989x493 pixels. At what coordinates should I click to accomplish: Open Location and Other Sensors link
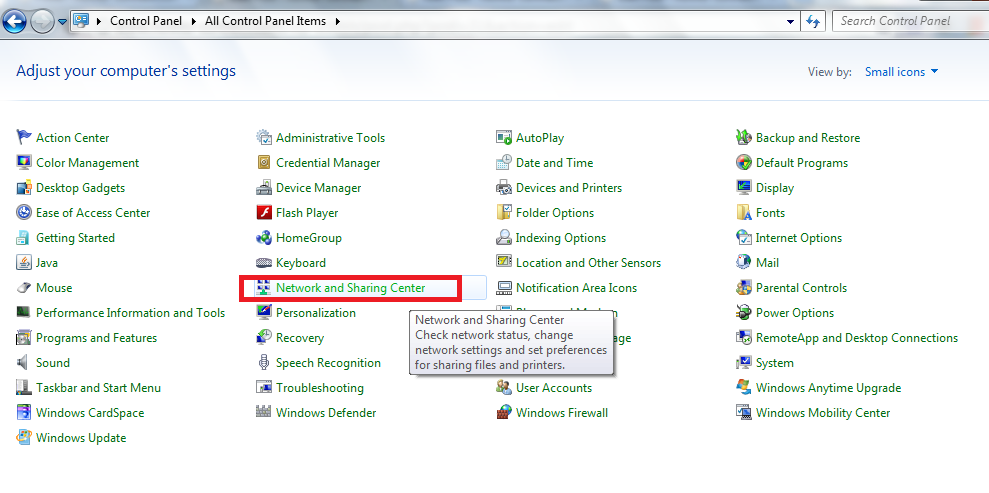[588, 263]
